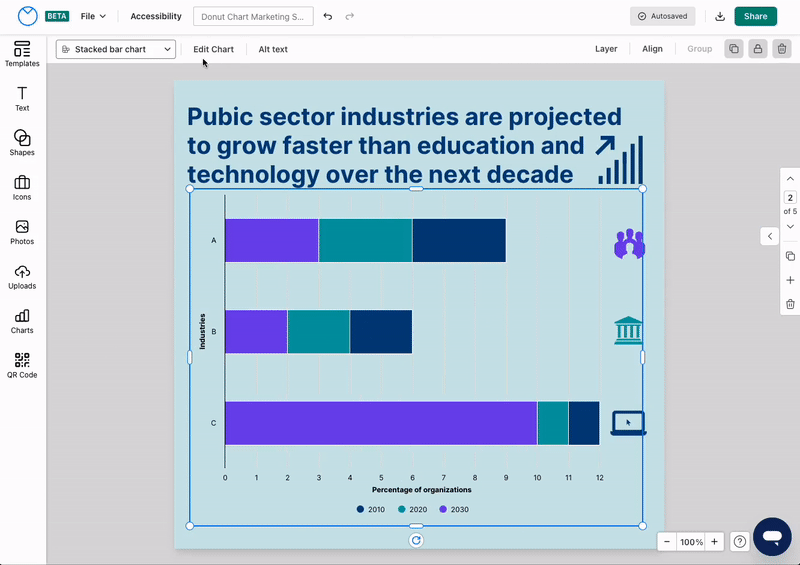Collapse the page panel chevron

(769, 236)
